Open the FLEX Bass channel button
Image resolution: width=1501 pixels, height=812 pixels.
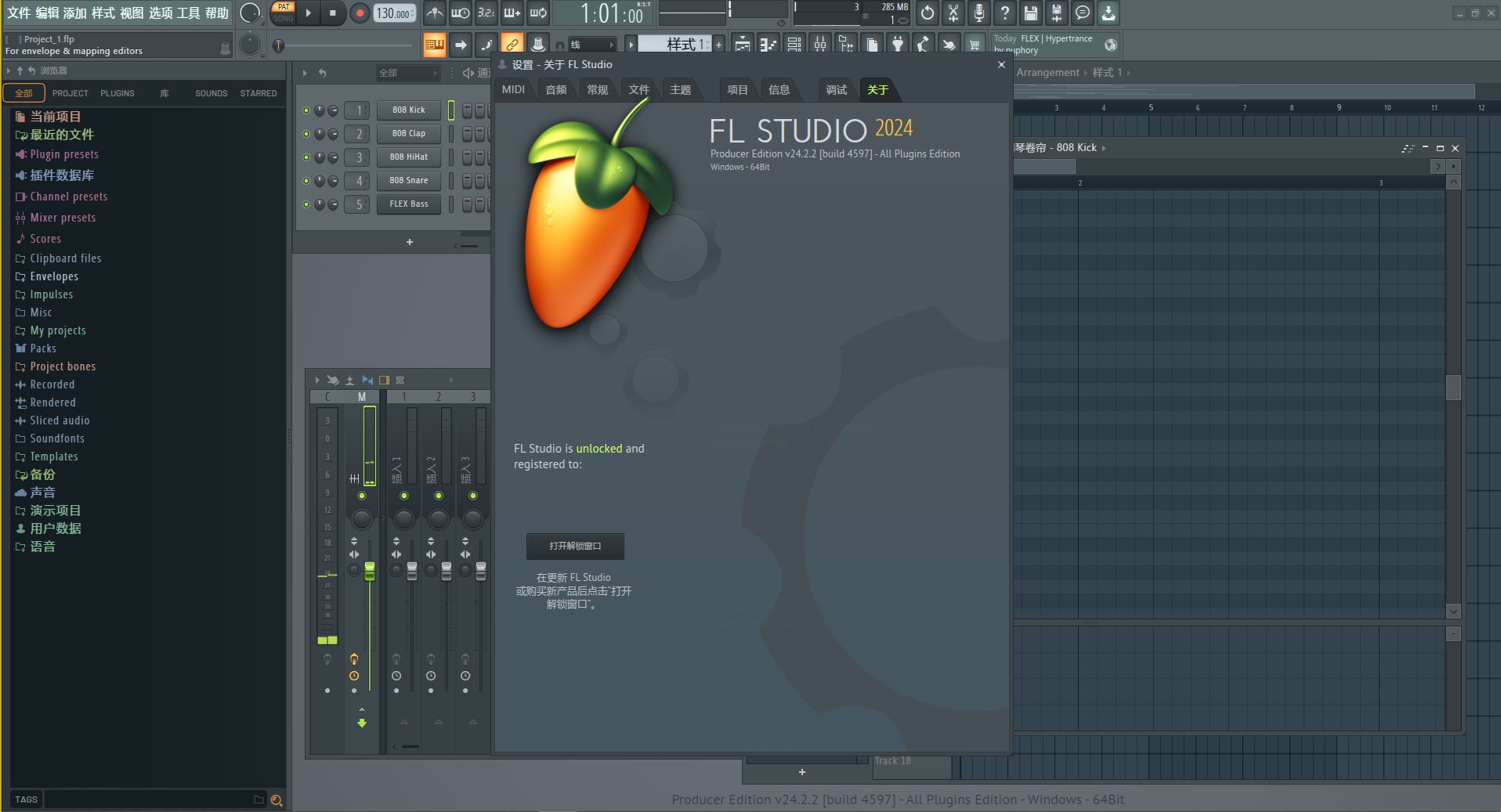409,204
